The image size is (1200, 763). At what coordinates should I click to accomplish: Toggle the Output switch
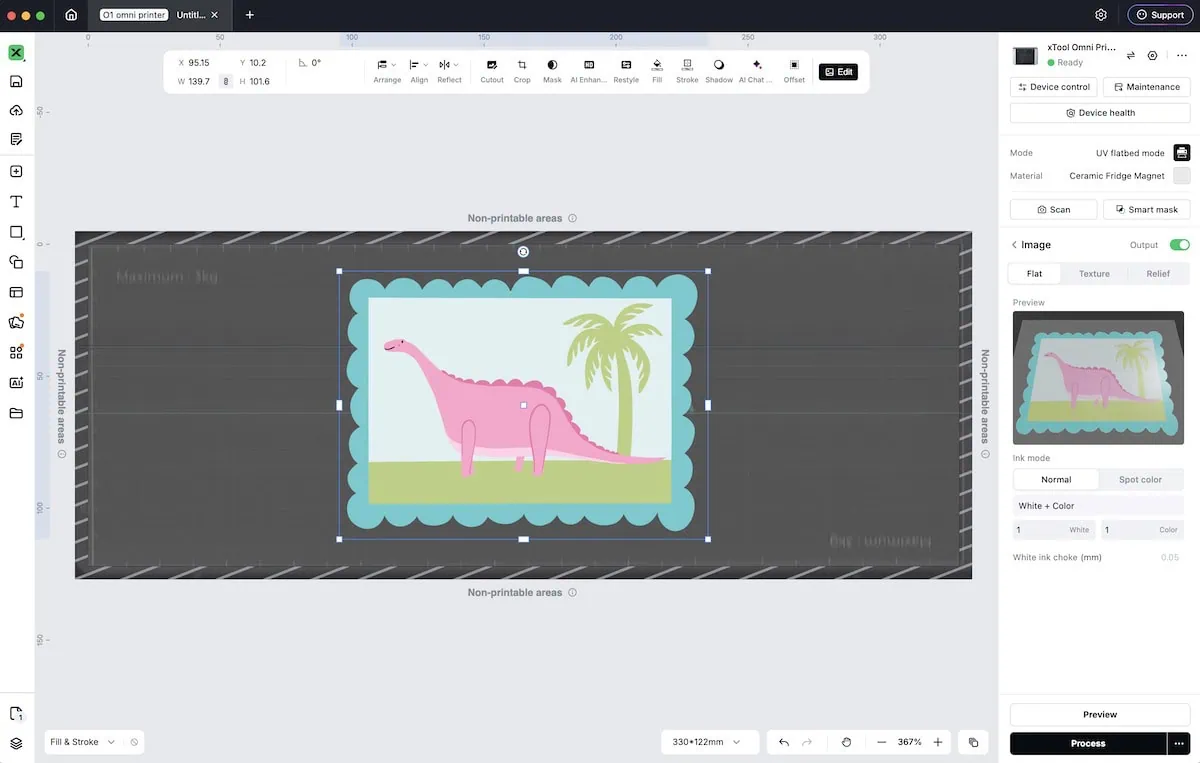(x=1180, y=245)
